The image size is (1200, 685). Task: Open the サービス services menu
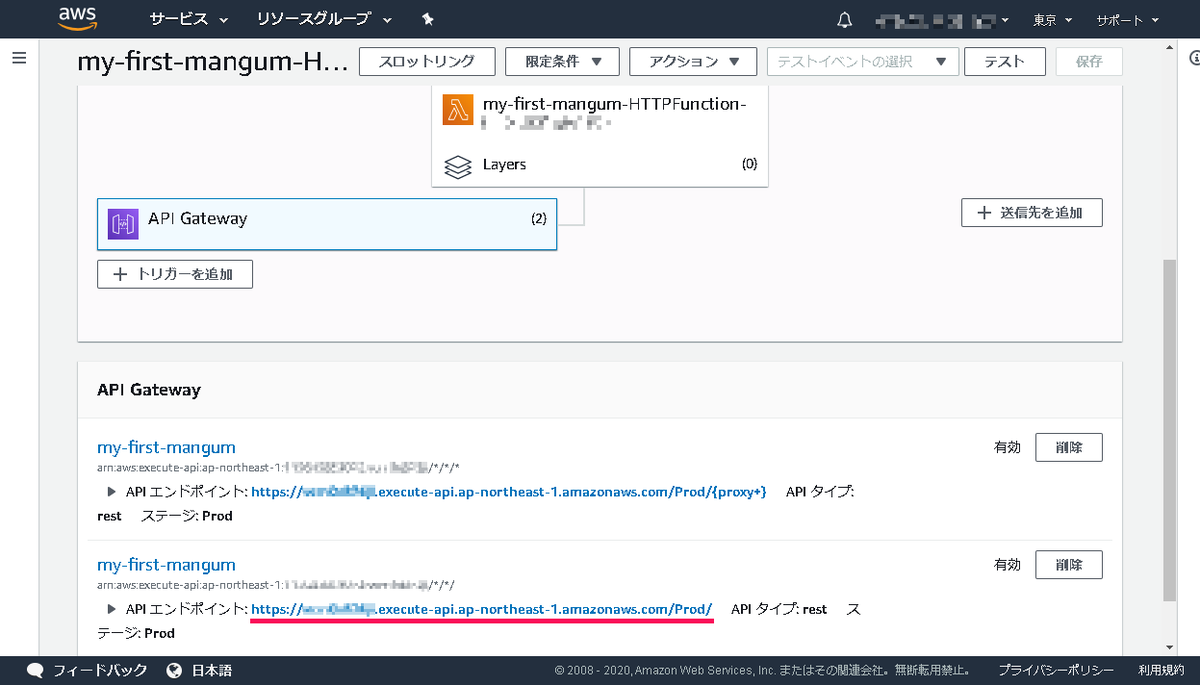pos(189,19)
